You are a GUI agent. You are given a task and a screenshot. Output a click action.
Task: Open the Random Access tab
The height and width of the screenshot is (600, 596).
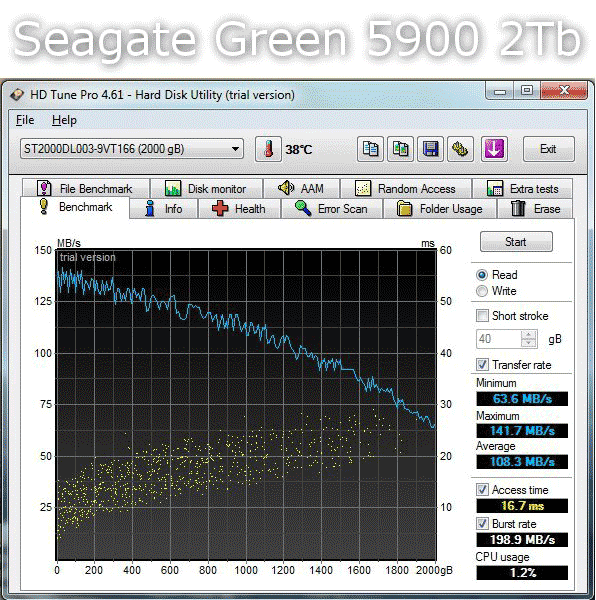(406, 188)
